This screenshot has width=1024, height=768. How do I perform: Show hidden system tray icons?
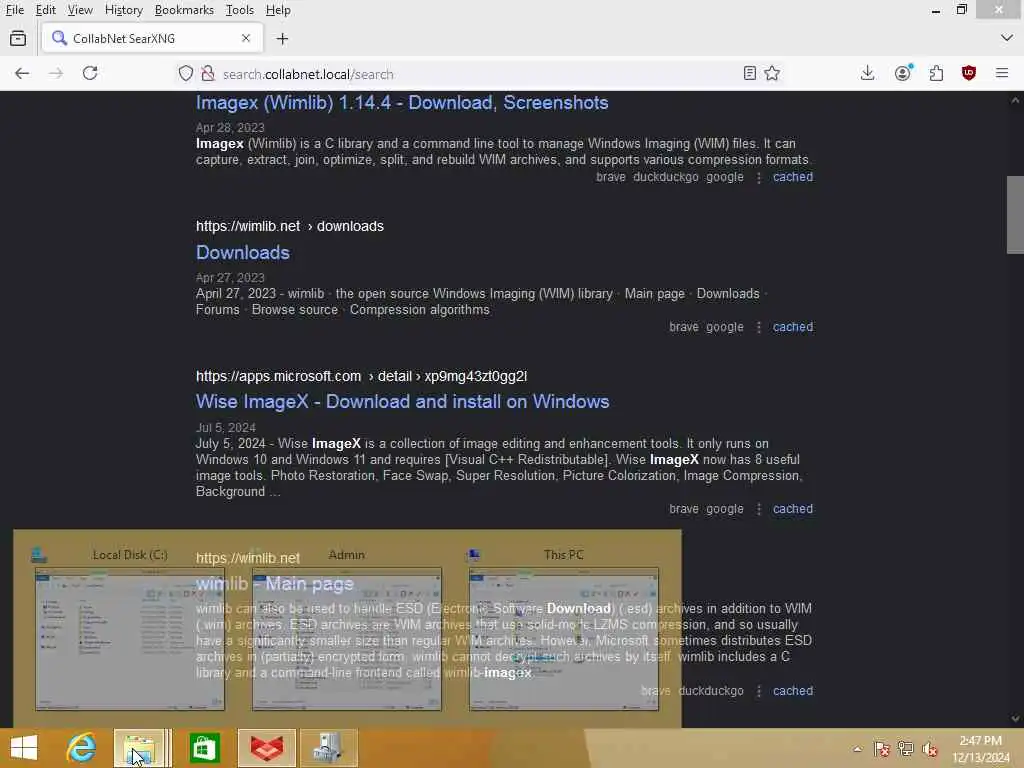[x=857, y=748]
